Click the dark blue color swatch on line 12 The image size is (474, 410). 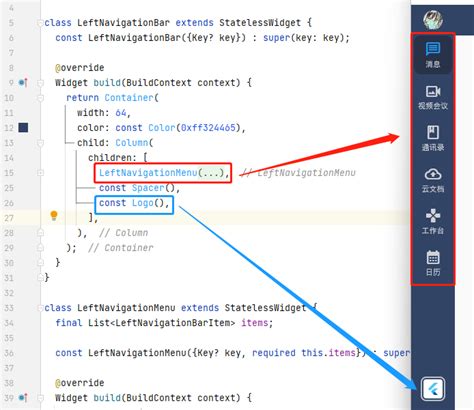click(23, 127)
